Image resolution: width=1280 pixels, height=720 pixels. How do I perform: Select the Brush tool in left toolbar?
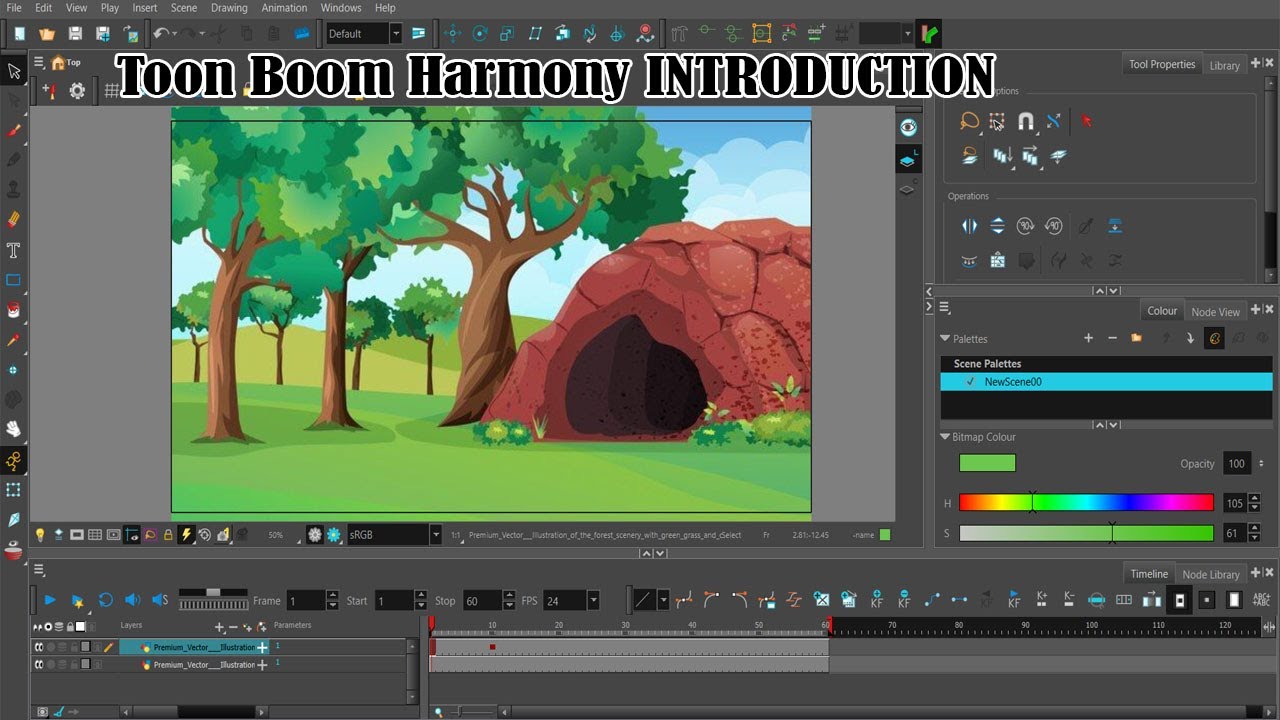pyautogui.click(x=14, y=129)
